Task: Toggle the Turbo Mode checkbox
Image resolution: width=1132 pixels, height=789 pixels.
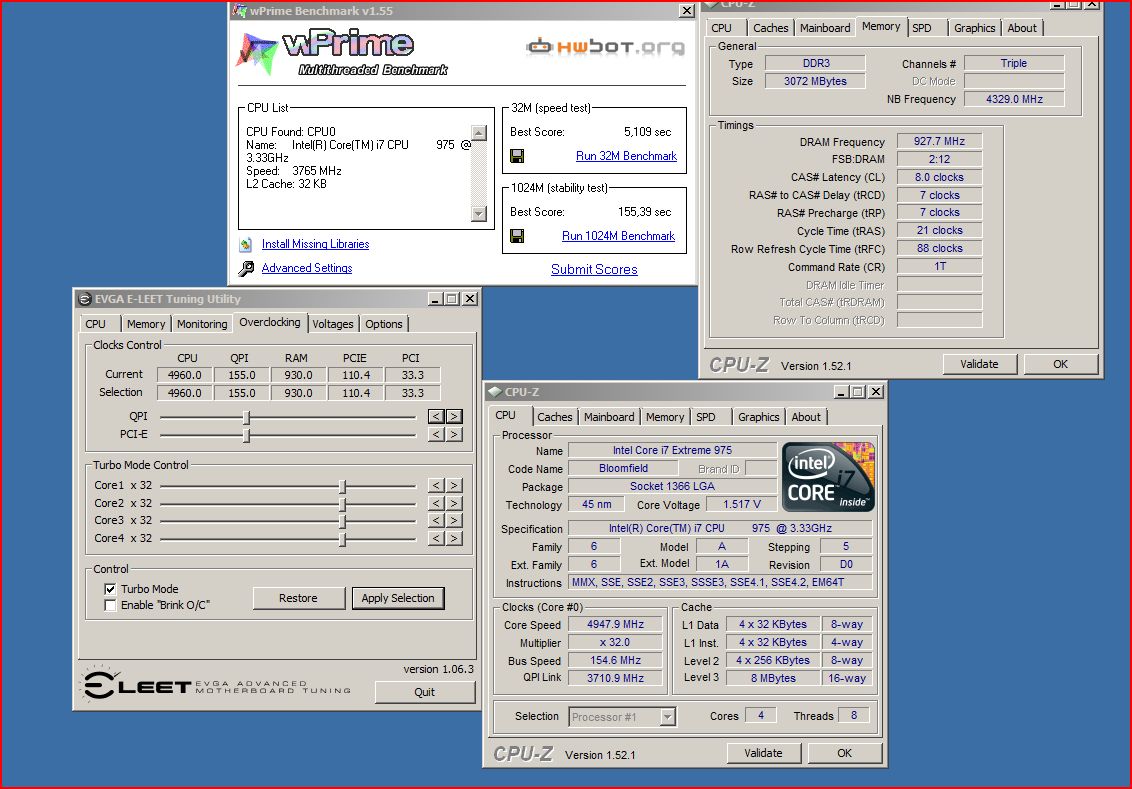Action: (x=110, y=589)
